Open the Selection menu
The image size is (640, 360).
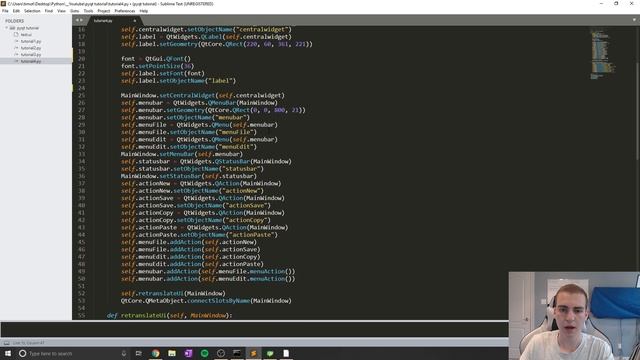pyautogui.click(x=32, y=11)
